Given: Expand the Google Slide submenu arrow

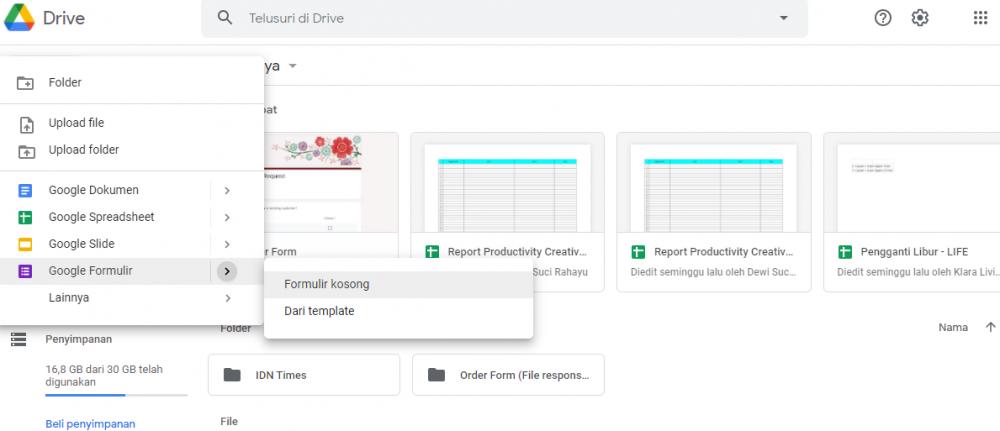Looking at the screenshot, I should (227, 244).
